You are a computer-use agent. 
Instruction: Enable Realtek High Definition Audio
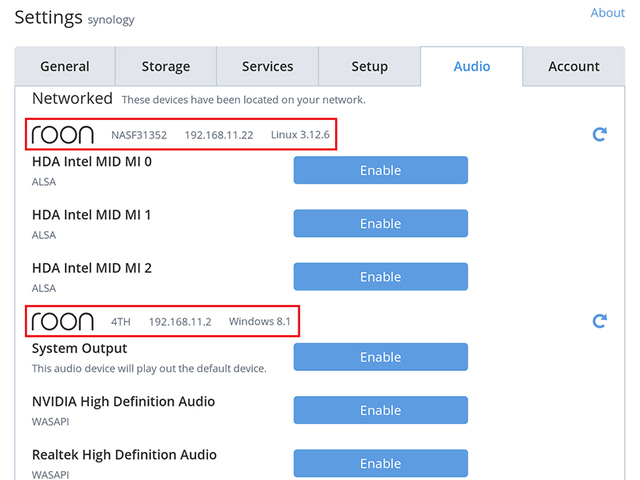click(380, 463)
